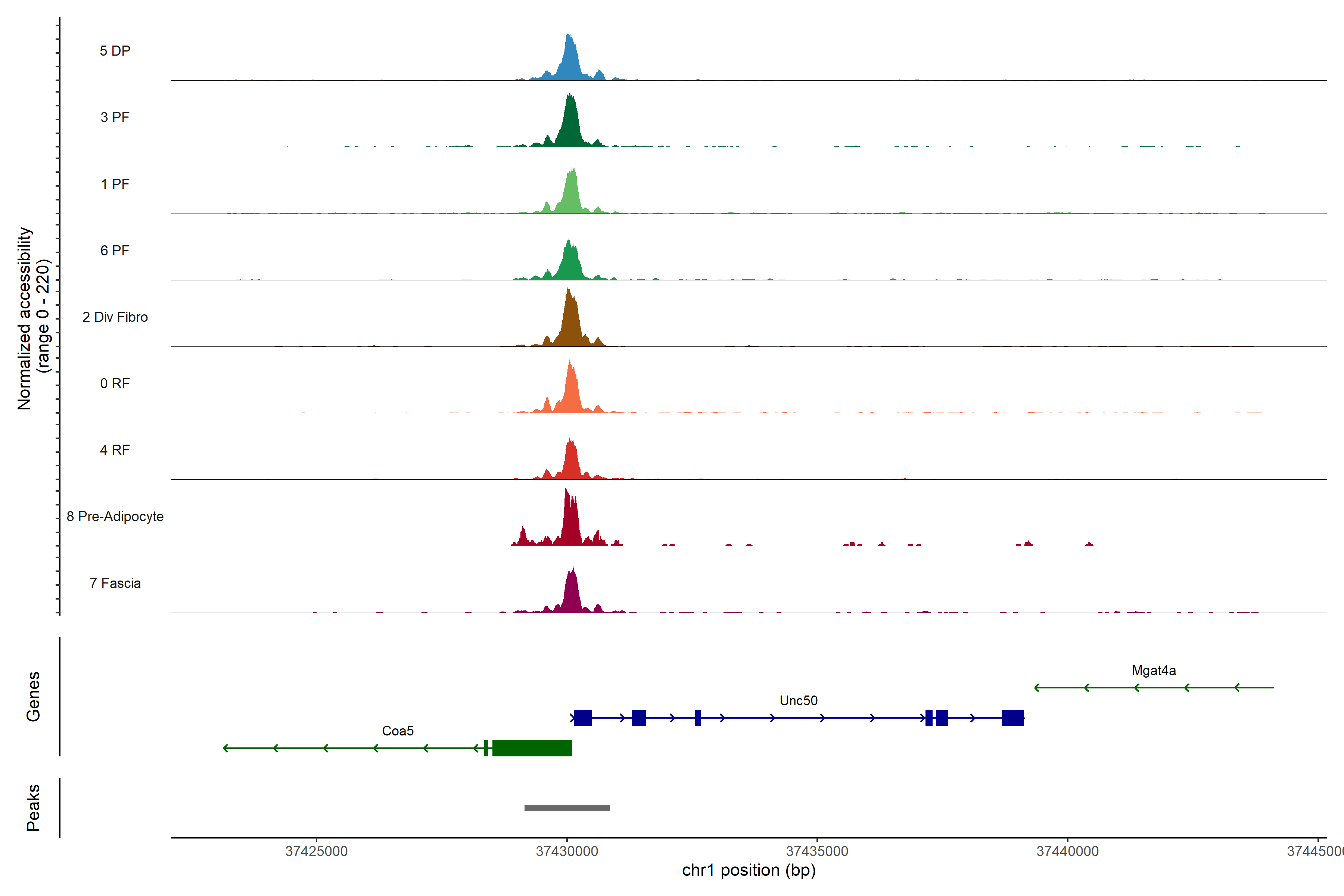Click the chr1 position axis title
Viewport: 1344px width, 896px height.
point(749,870)
